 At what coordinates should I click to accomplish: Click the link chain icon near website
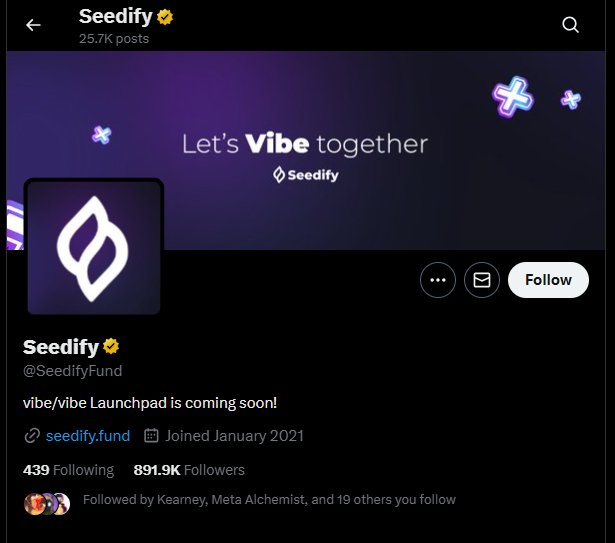tap(32, 435)
